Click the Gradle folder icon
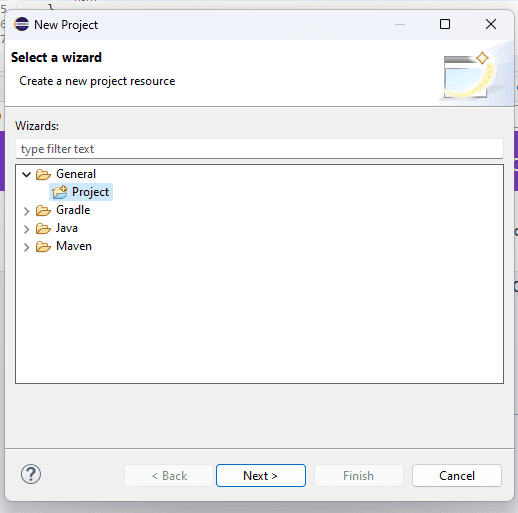Viewport: 518px width, 513px height. [x=43, y=210]
